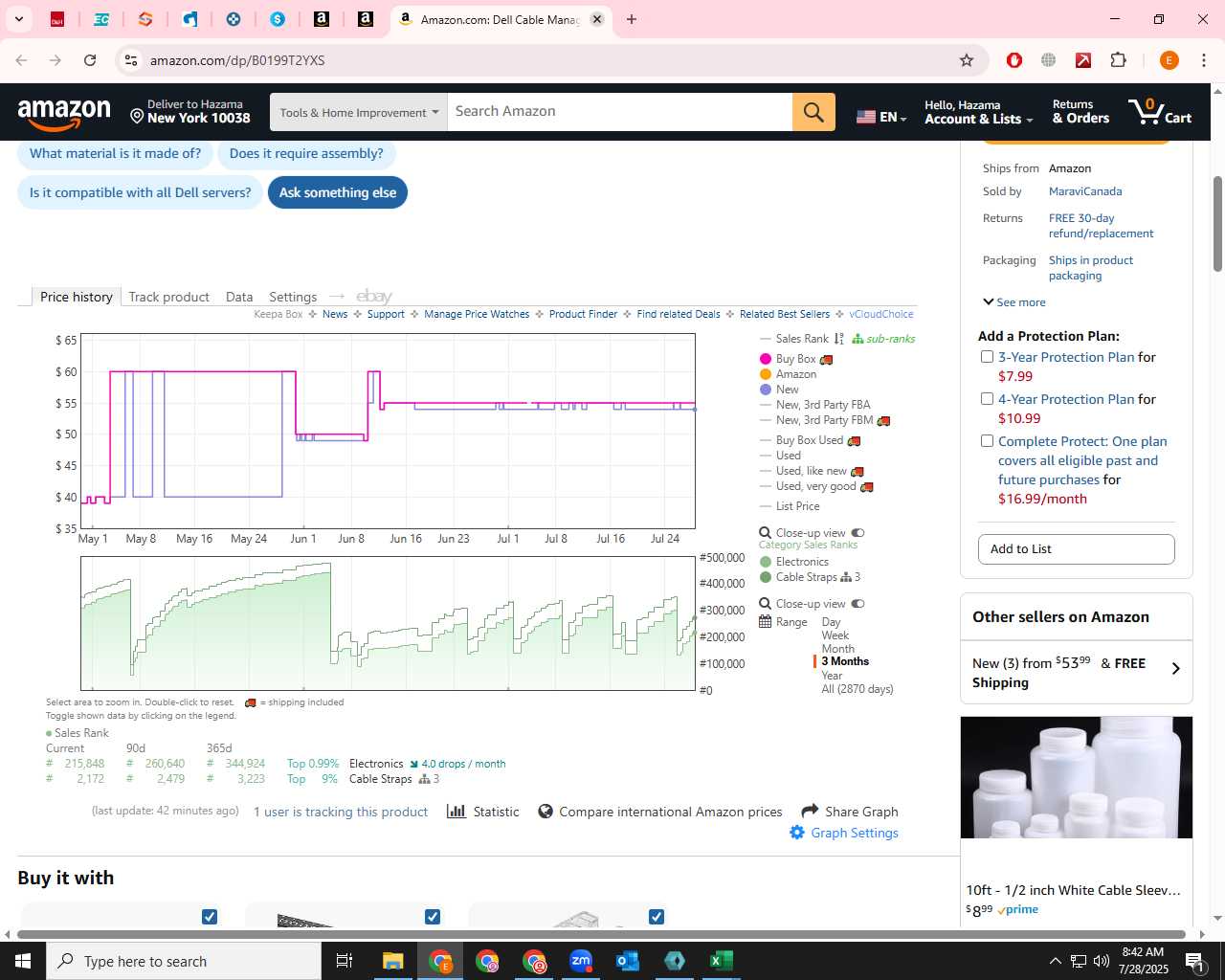Check the 3-Year Protection Plan box

click(987, 357)
